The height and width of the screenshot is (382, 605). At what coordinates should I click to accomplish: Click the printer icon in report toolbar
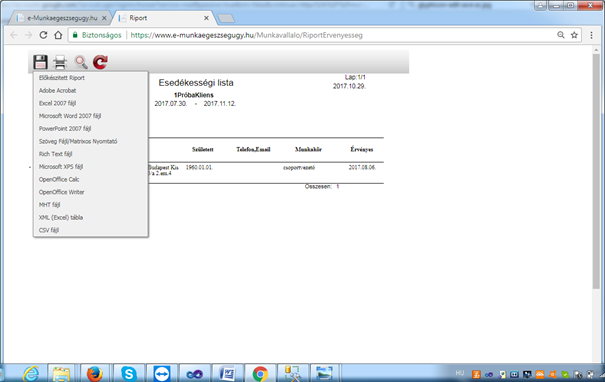coord(60,62)
